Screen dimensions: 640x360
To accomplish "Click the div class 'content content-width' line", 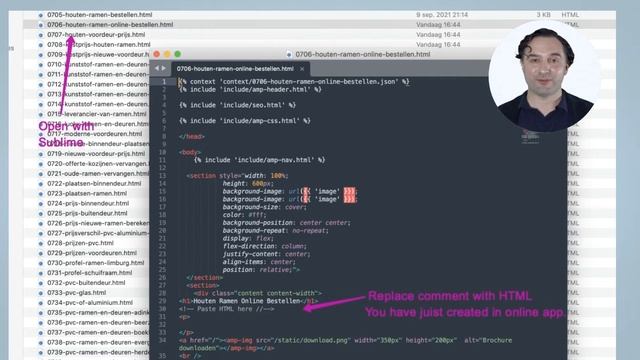I will click(x=258, y=293).
